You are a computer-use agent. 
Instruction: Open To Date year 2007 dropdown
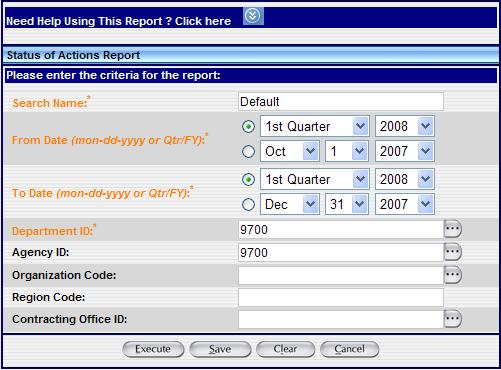pos(405,204)
